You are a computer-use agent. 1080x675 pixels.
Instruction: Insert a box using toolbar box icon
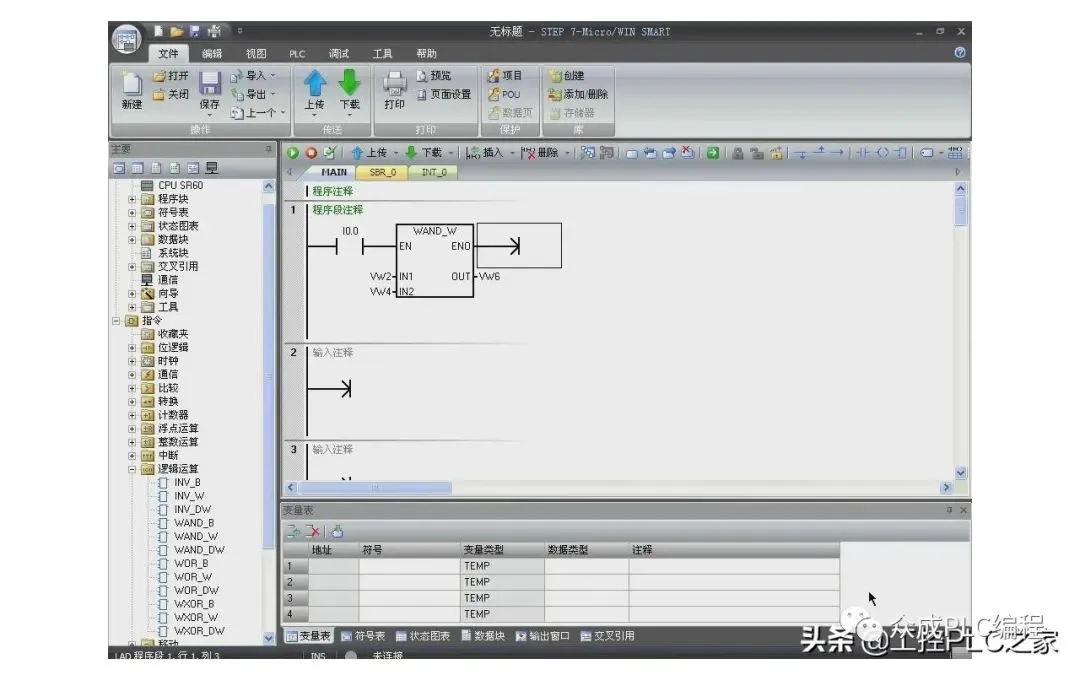[x=901, y=153]
